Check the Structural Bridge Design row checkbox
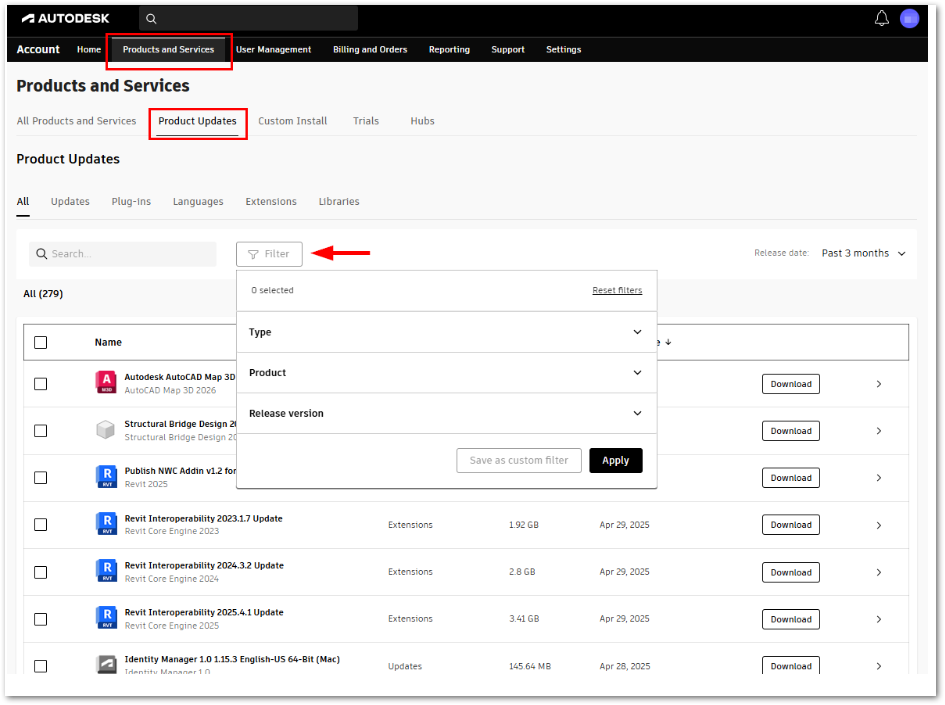Image resolution: width=945 pixels, height=705 pixels. (x=40, y=431)
